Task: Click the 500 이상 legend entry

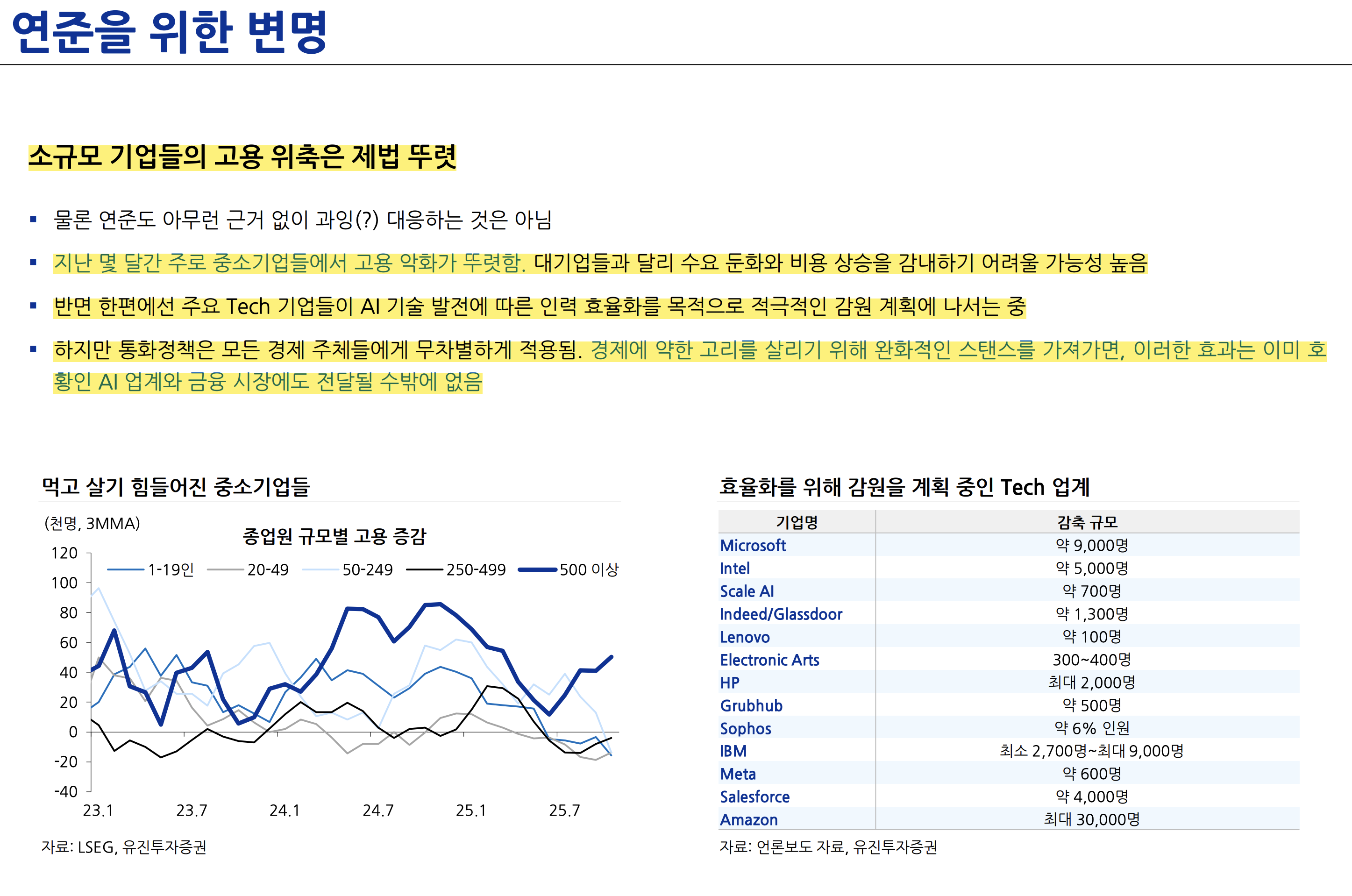Action: pyautogui.click(x=589, y=570)
